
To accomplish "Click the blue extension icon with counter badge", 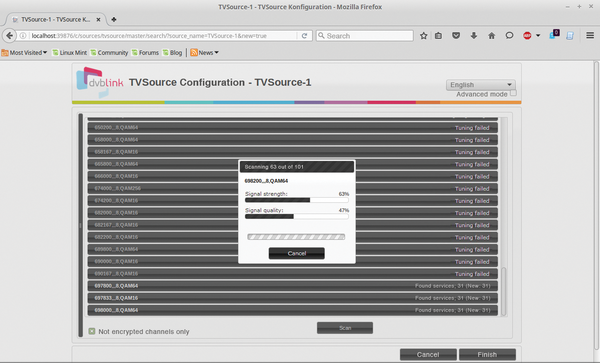I will coord(554,34).
